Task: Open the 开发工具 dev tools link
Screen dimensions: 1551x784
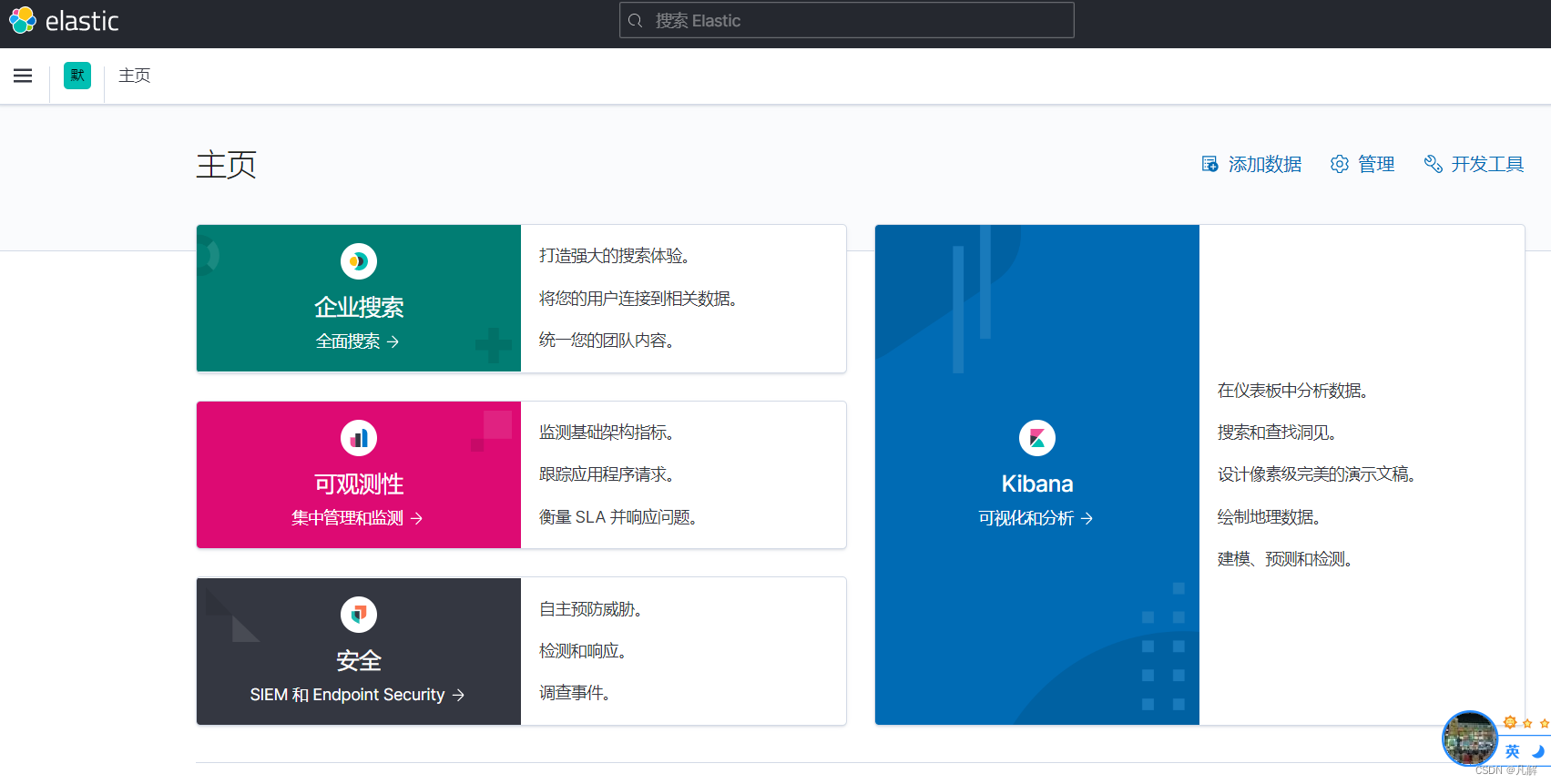Action: pos(1487,164)
